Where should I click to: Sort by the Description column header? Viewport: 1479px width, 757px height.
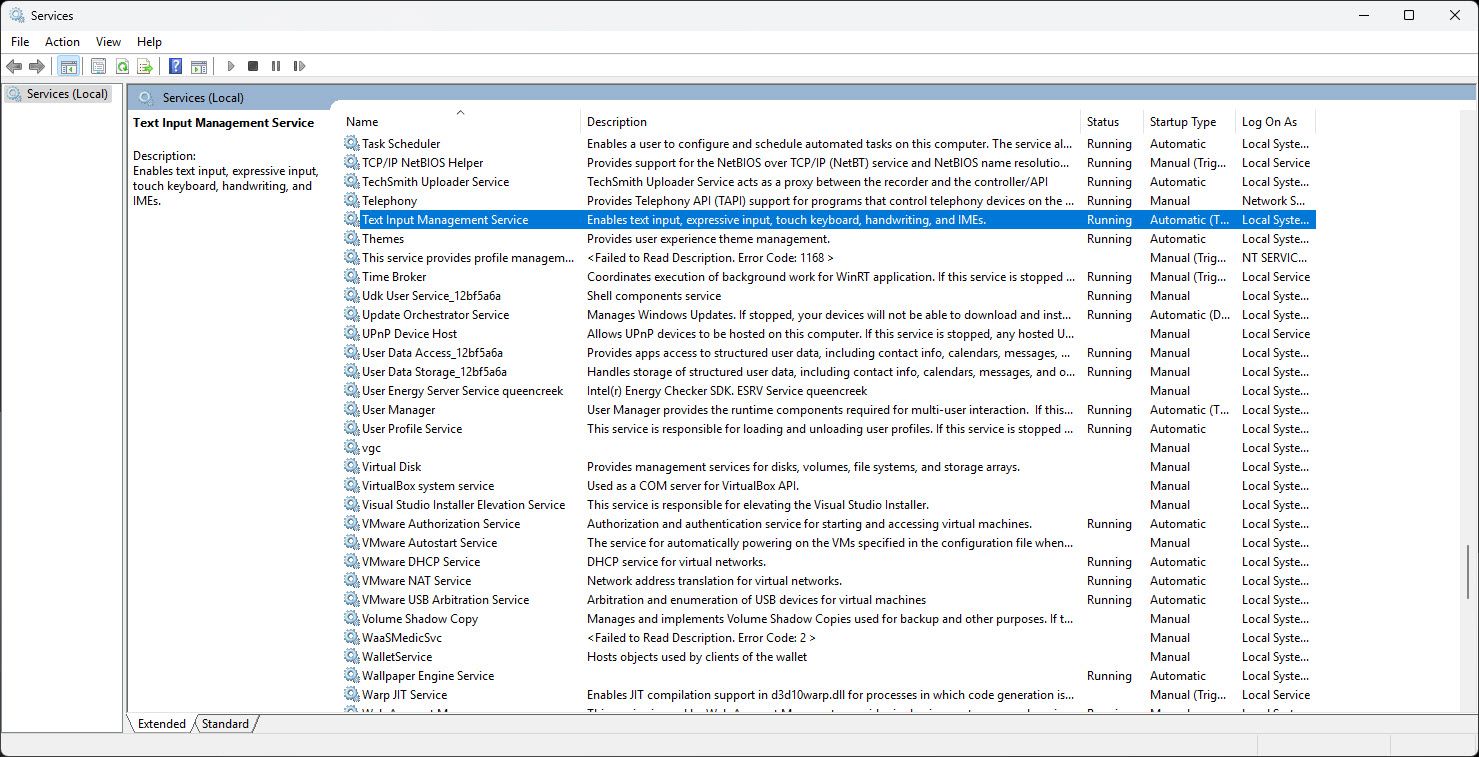[830, 122]
